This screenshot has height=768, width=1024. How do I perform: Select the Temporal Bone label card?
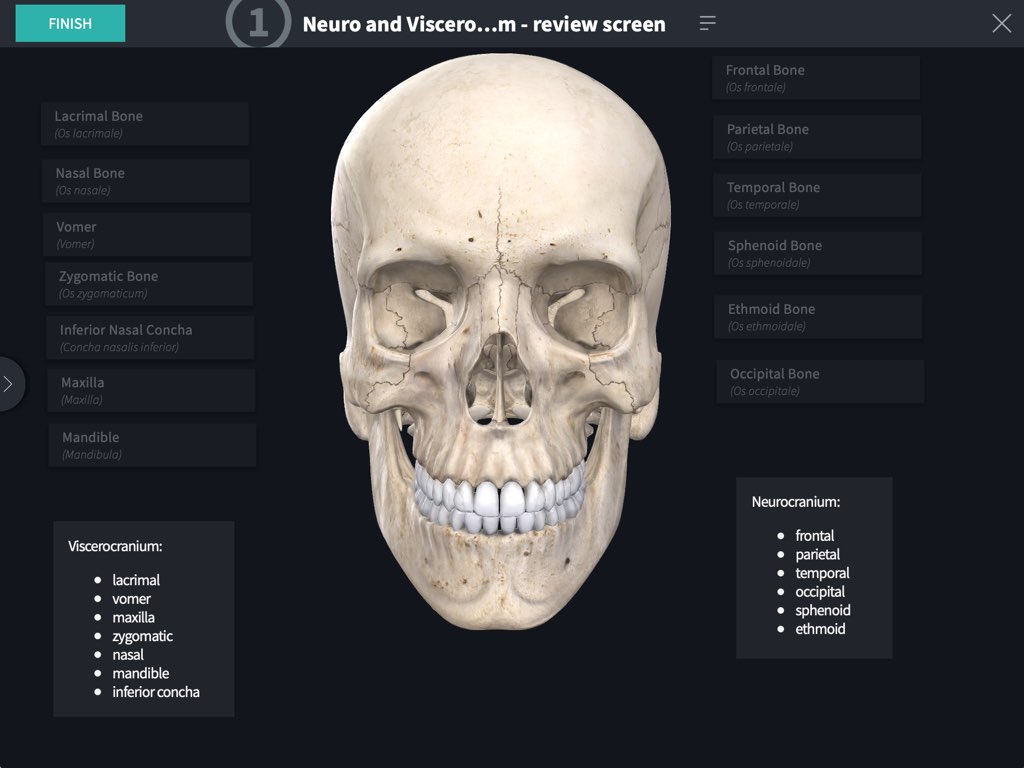coord(817,194)
